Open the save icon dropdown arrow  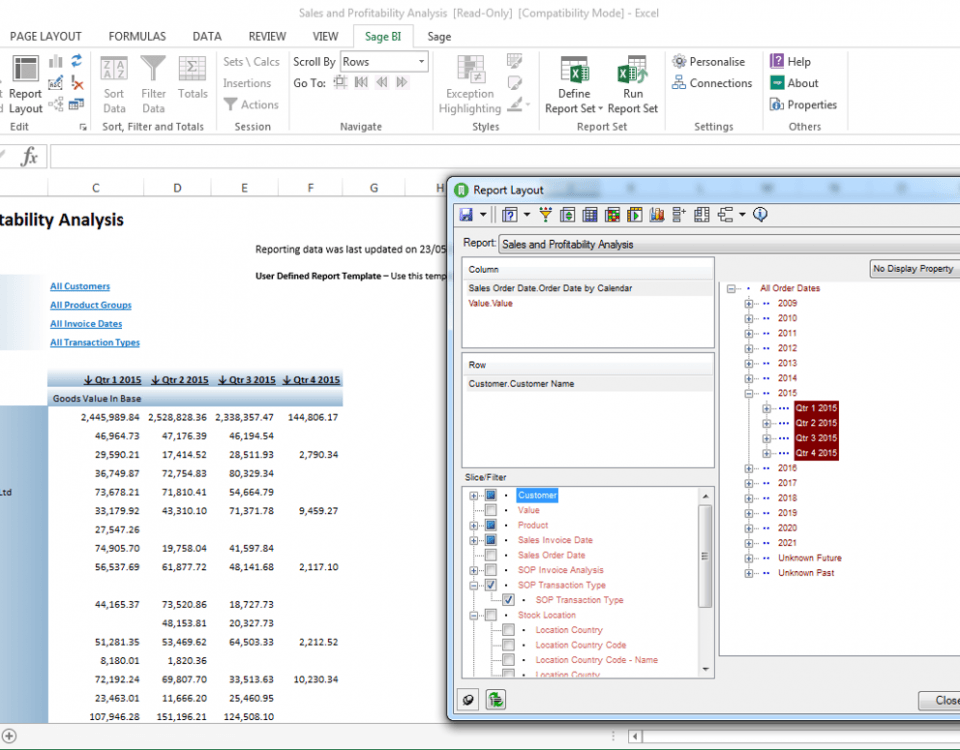(x=483, y=214)
